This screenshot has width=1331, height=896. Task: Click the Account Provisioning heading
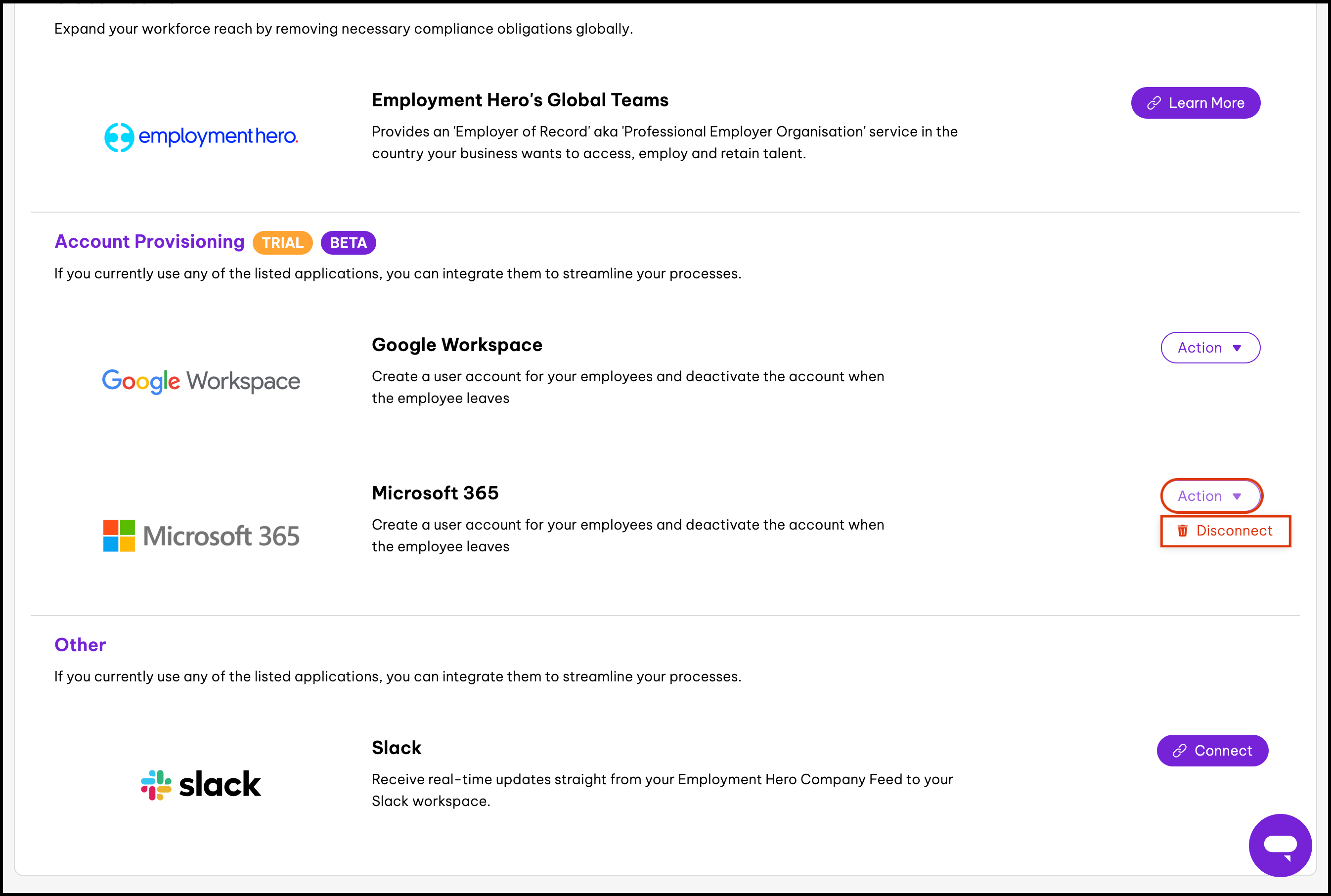pos(149,242)
